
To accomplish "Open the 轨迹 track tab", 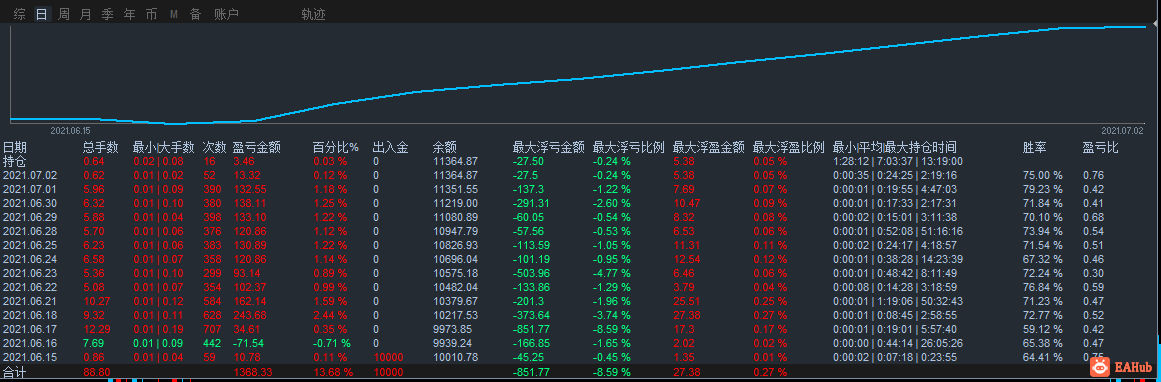I will pyautogui.click(x=313, y=14).
